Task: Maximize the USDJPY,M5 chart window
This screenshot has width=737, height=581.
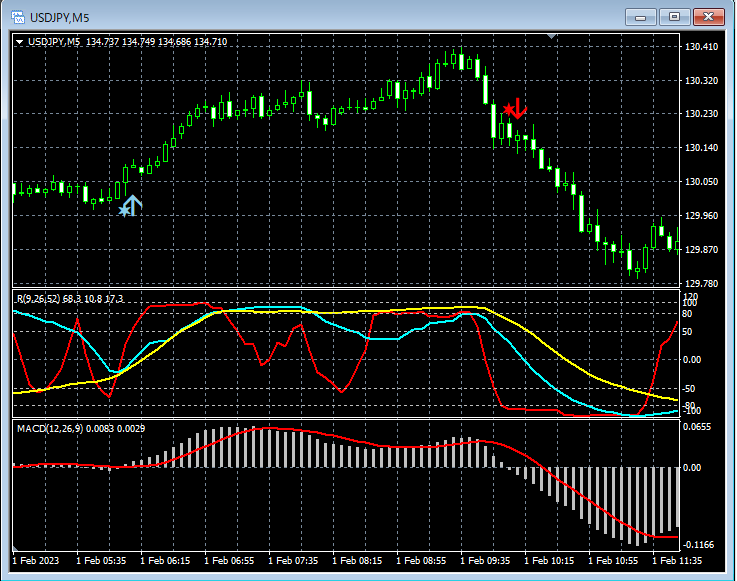Action: [x=675, y=17]
